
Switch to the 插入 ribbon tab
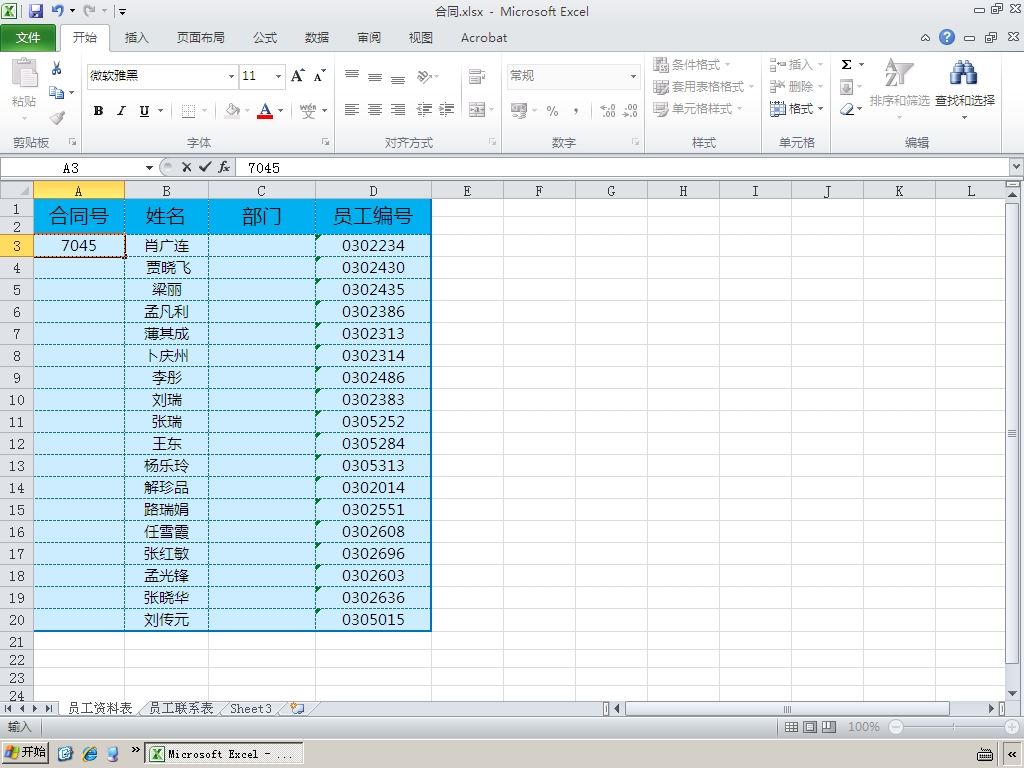136,38
